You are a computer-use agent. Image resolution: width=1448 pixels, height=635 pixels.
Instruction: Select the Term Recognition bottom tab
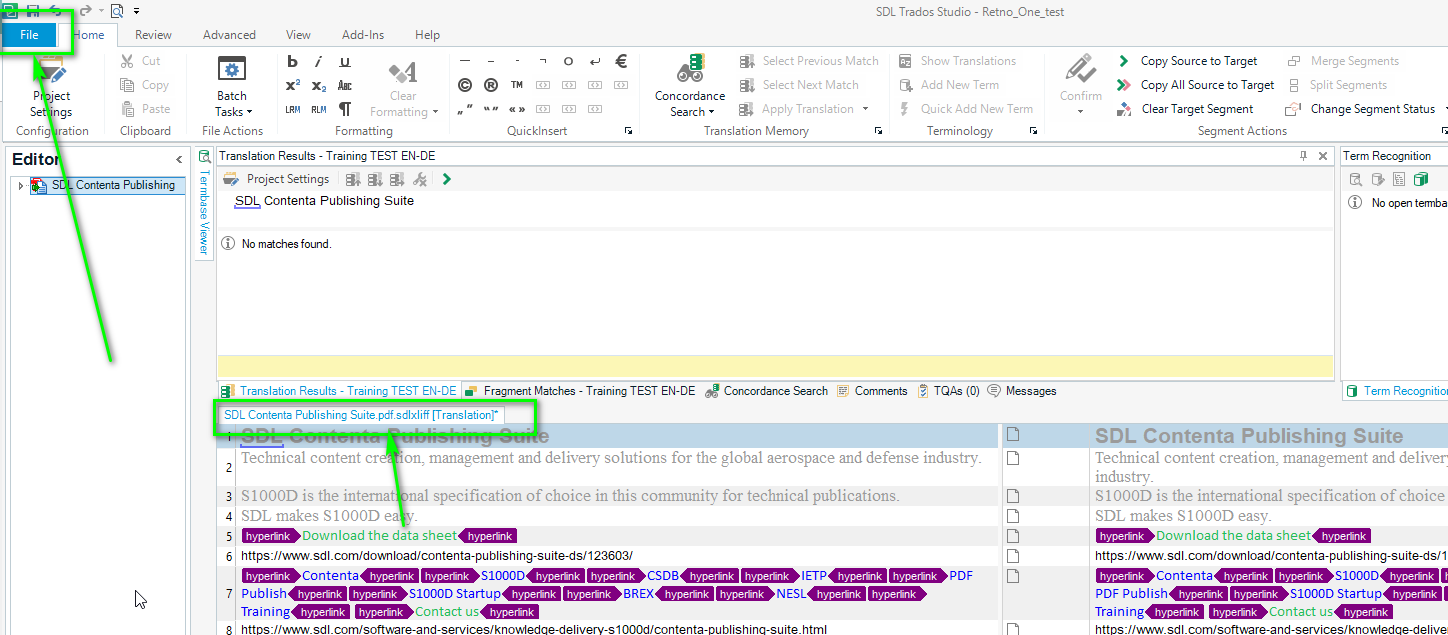pos(1396,391)
